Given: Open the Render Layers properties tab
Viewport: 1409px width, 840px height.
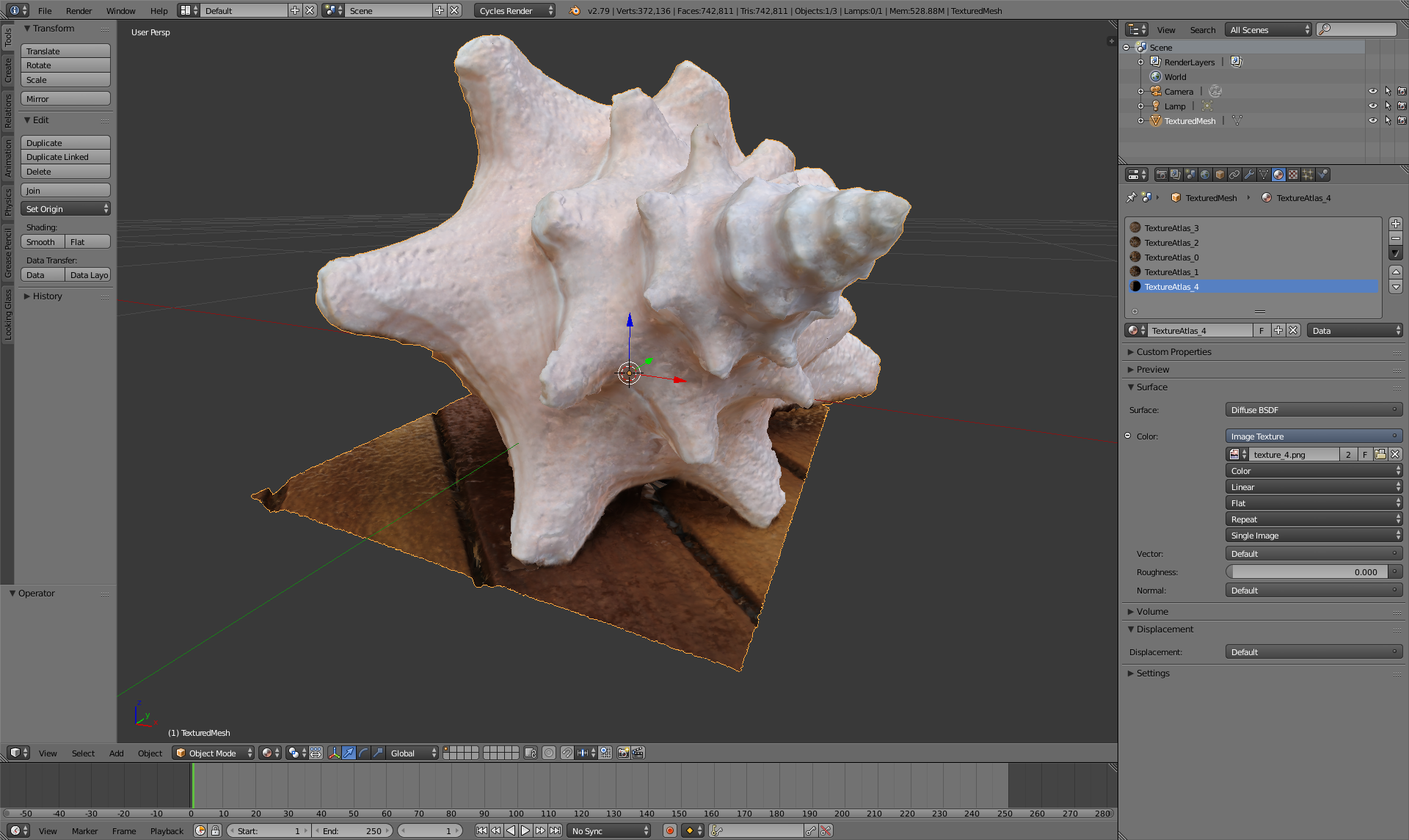Looking at the screenshot, I should [1176, 175].
